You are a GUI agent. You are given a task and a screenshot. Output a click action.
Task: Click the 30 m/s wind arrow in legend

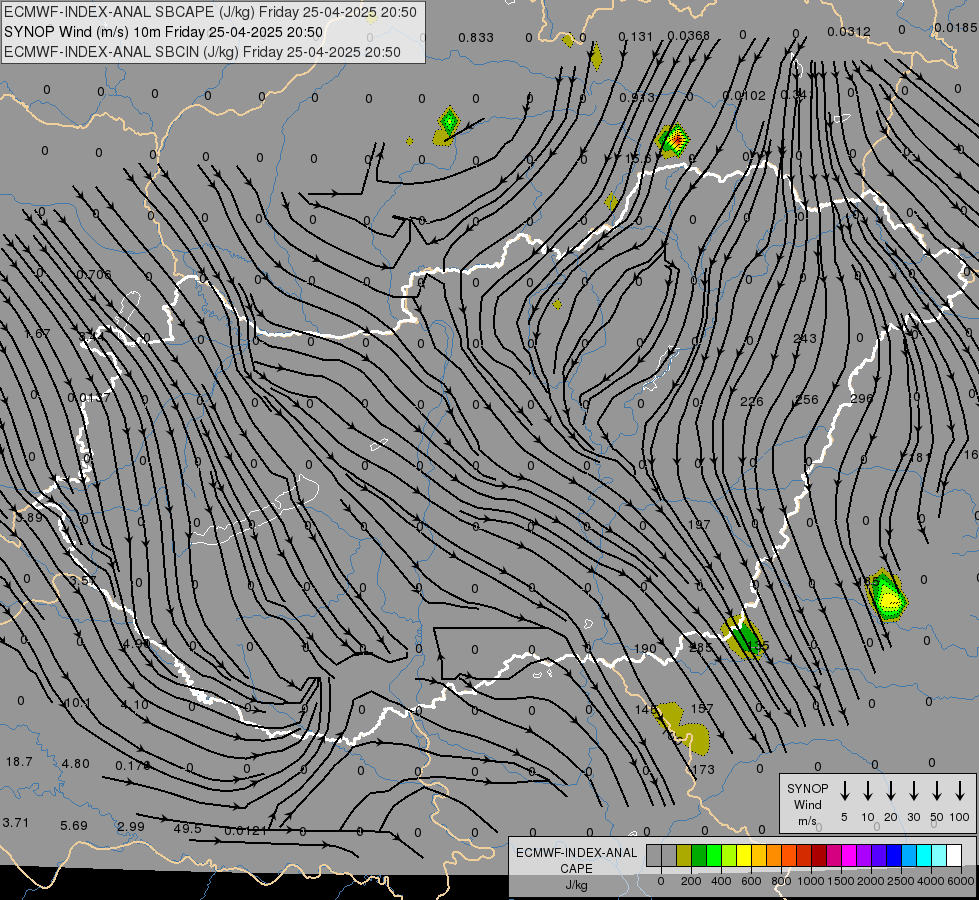(x=913, y=791)
